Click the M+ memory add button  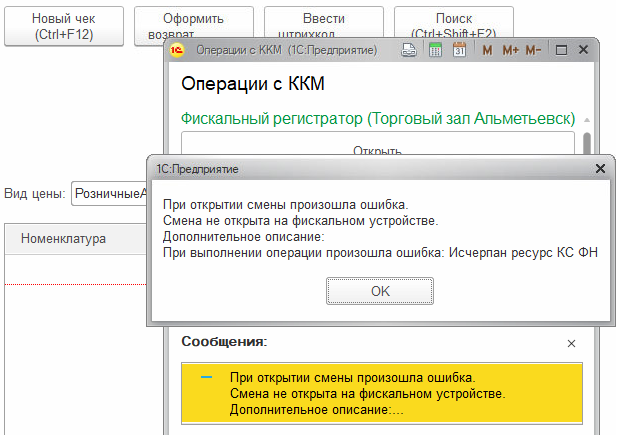pos(510,50)
